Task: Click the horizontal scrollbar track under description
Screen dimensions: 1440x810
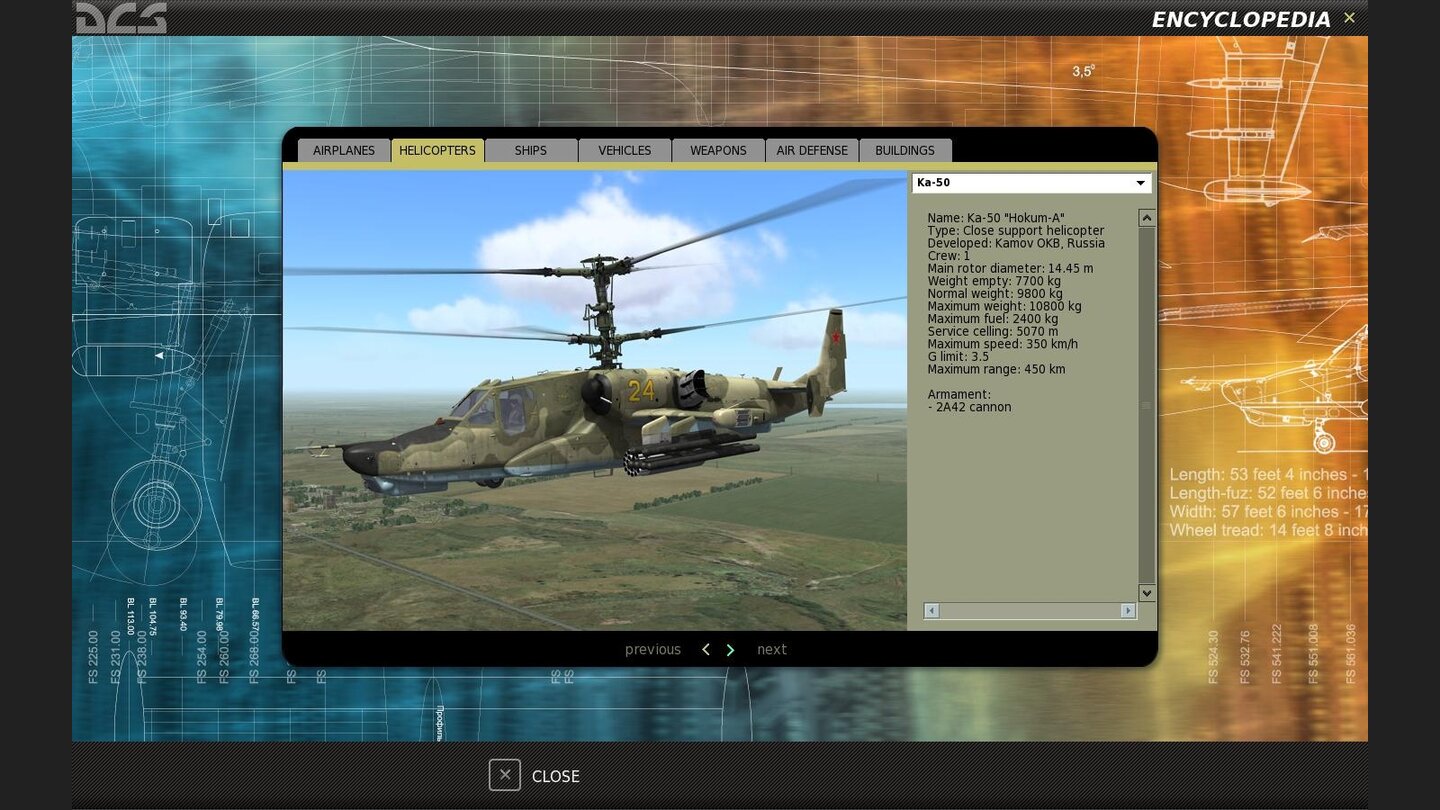Action: tap(1030, 610)
